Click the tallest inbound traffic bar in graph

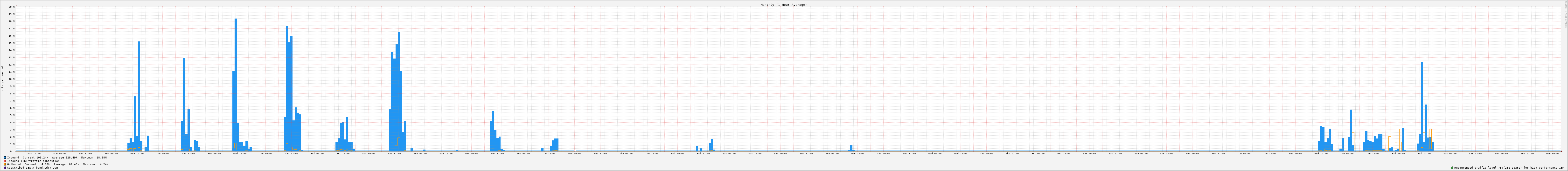[236, 85]
